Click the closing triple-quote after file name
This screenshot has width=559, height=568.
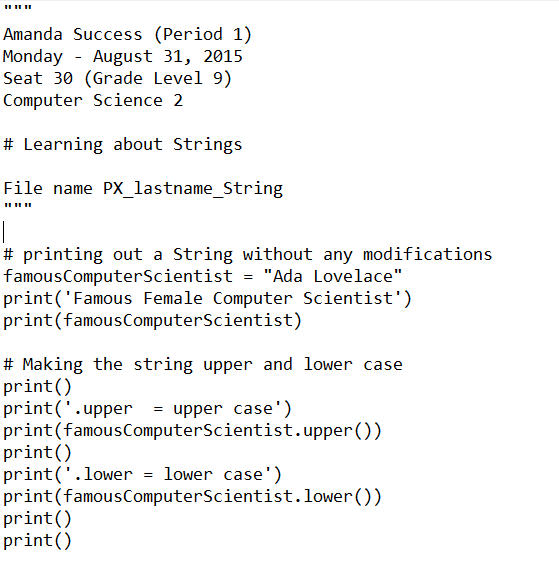[x=18, y=206]
